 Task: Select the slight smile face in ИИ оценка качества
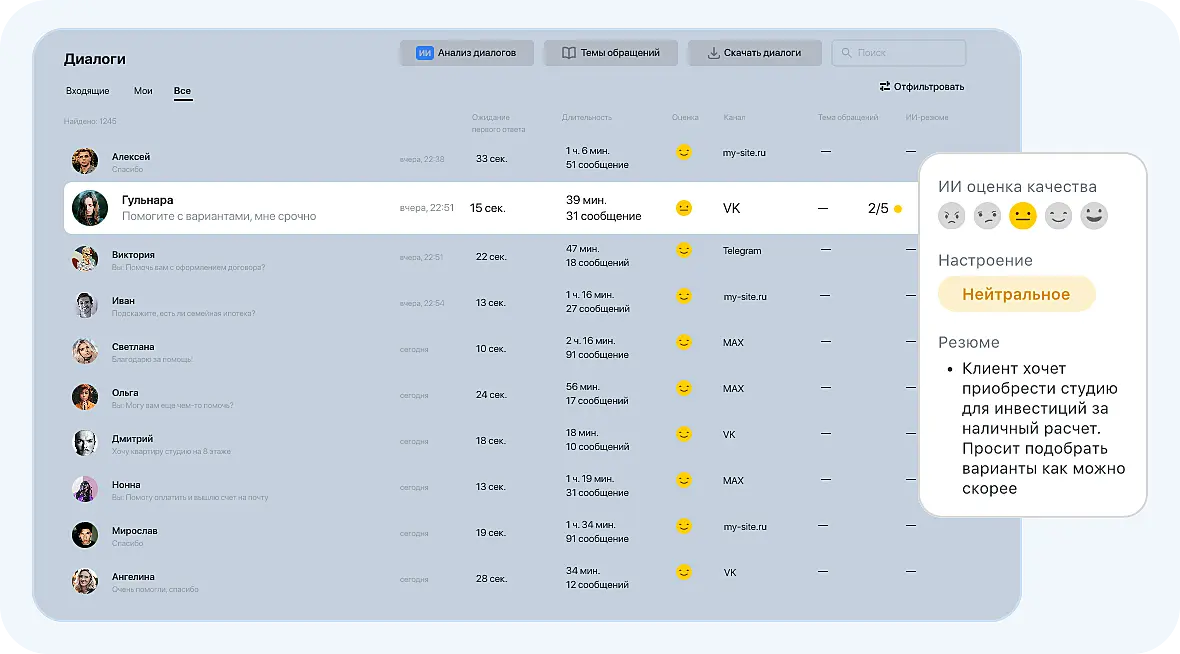click(x=1058, y=216)
